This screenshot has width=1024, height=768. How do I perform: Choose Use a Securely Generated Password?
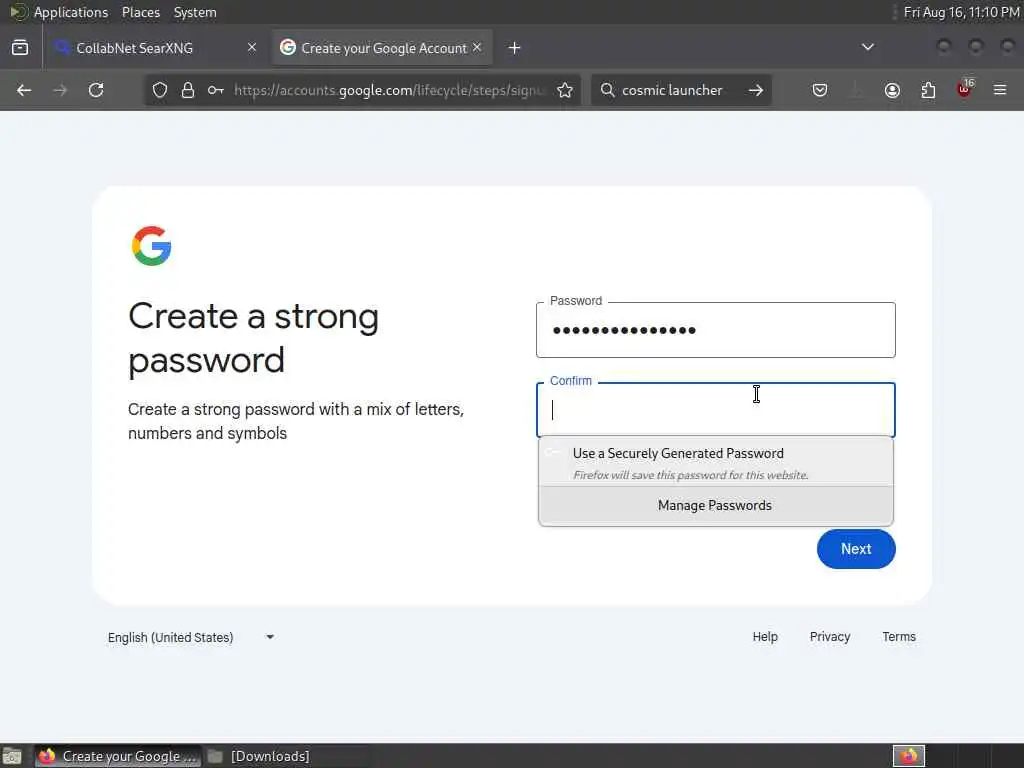pos(716,462)
